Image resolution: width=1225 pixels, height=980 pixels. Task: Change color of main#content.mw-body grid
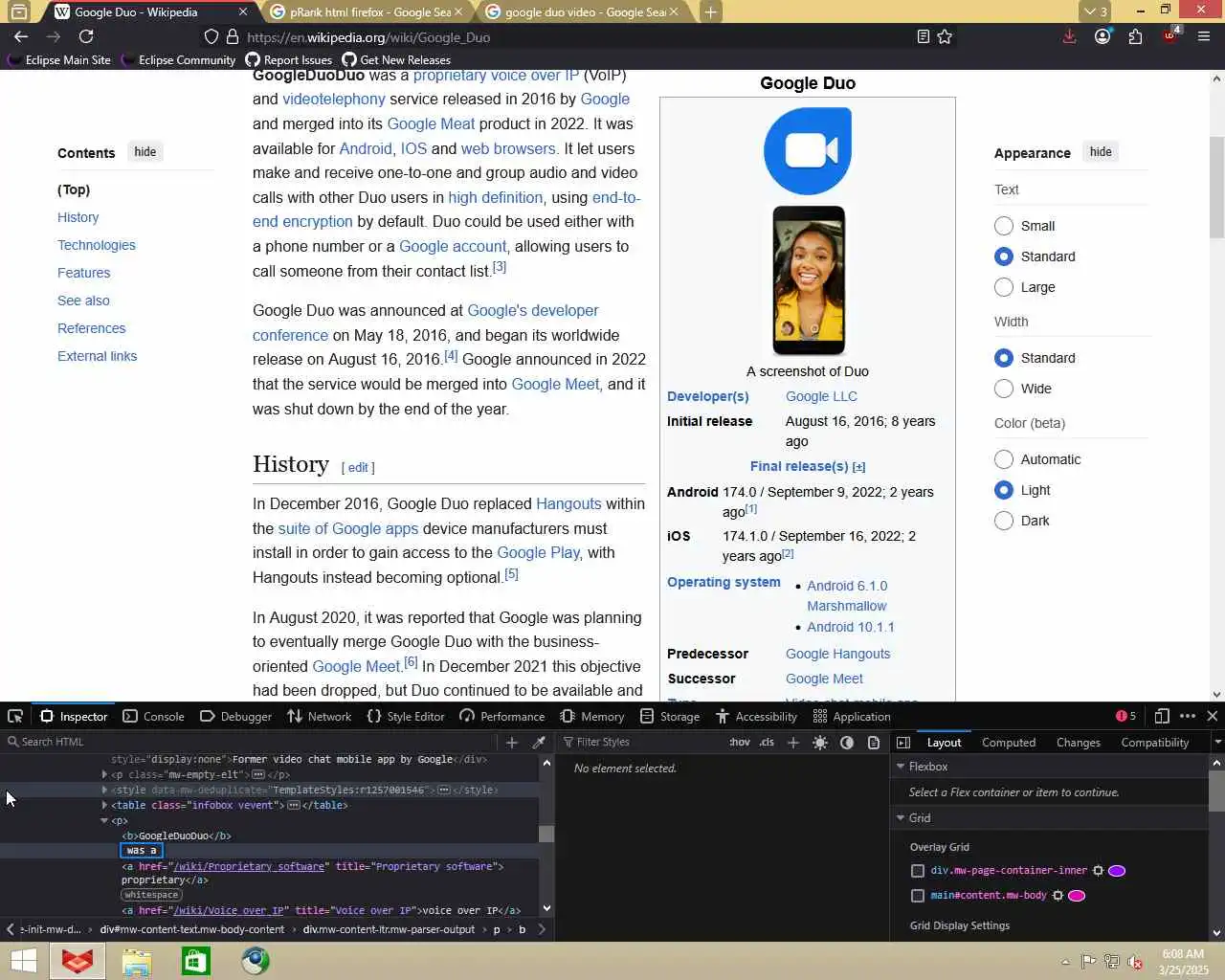pyautogui.click(x=1077, y=896)
